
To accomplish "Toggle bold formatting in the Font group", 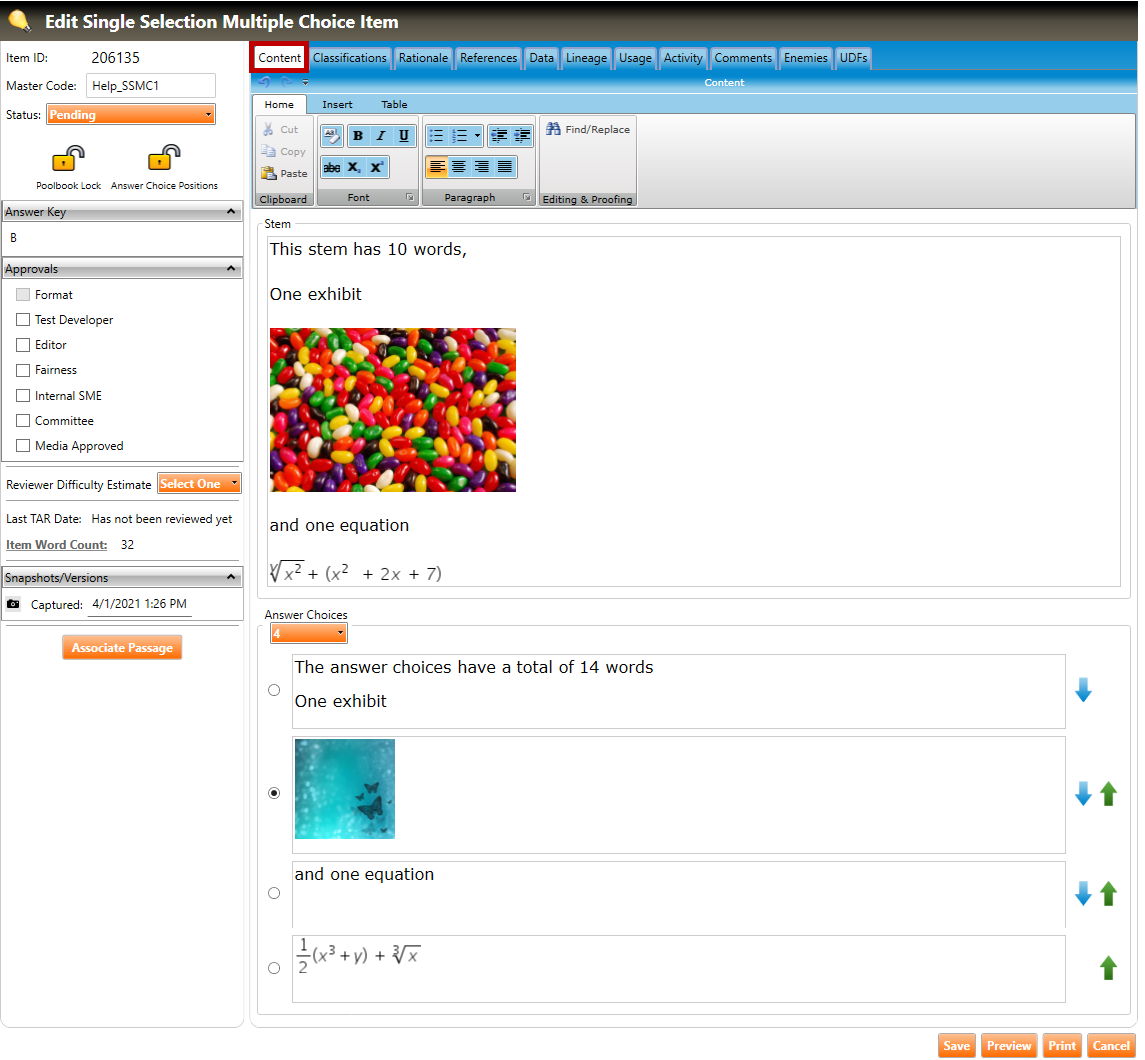I will [x=358, y=136].
